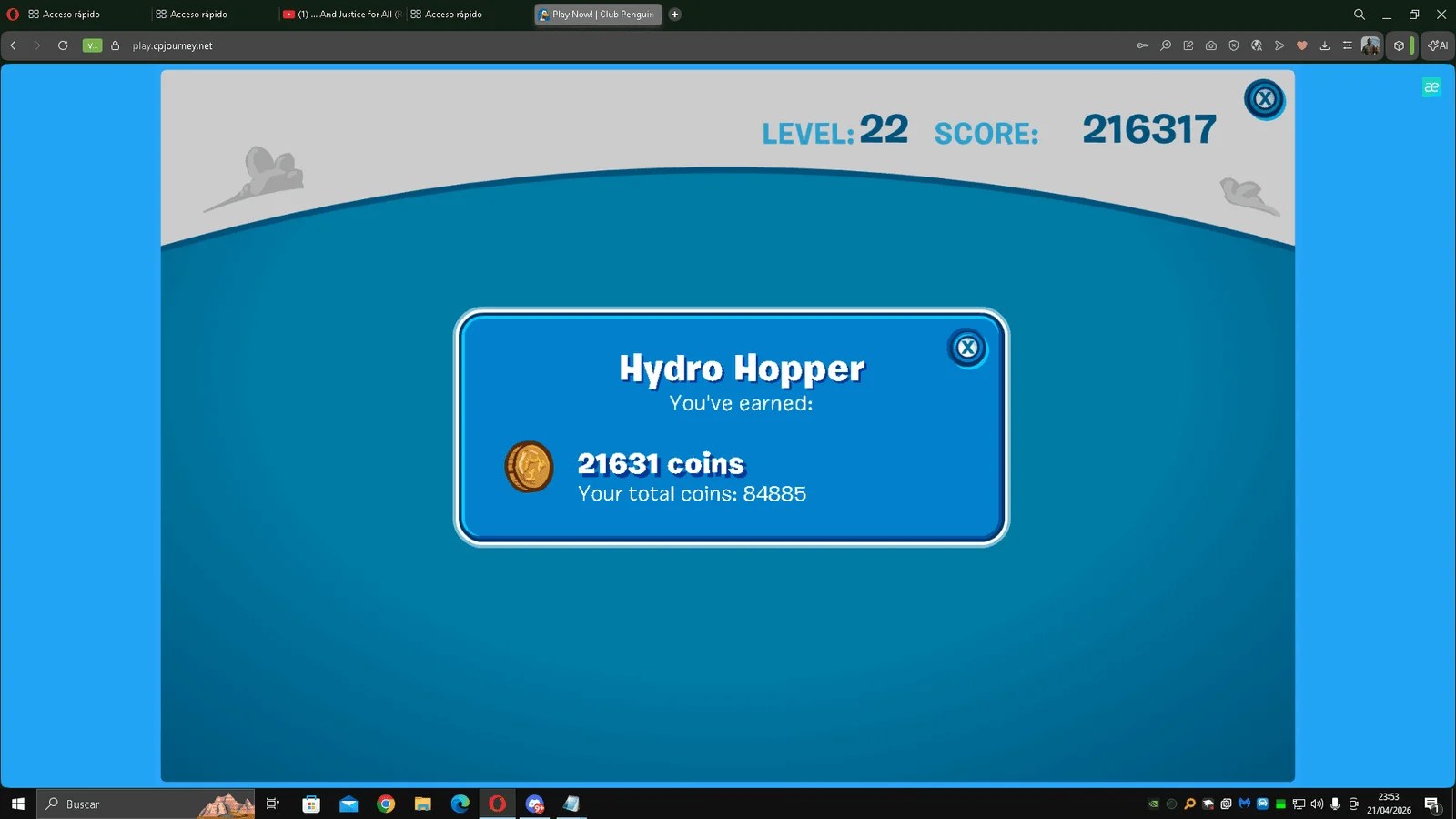Open the page translate icon
The width and height of the screenshot is (1456, 819).
tap(1257, 45)
